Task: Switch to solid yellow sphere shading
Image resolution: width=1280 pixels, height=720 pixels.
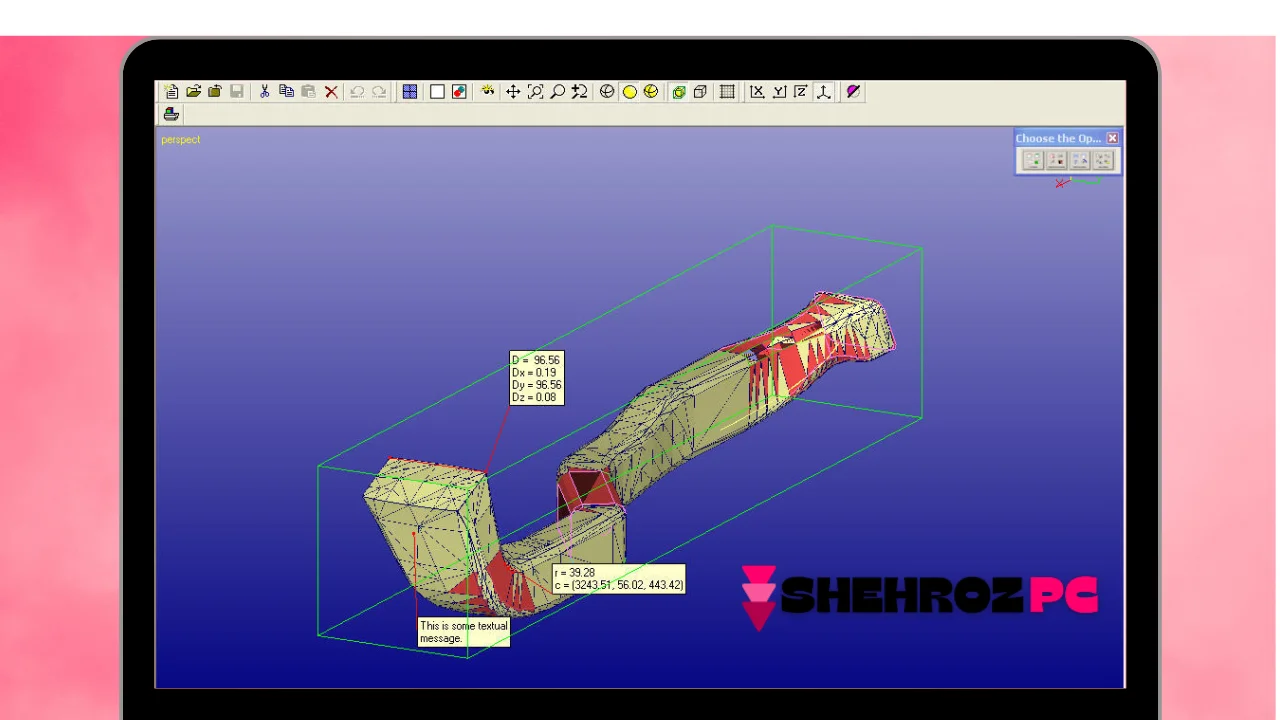Action: [x=629, y=92]
